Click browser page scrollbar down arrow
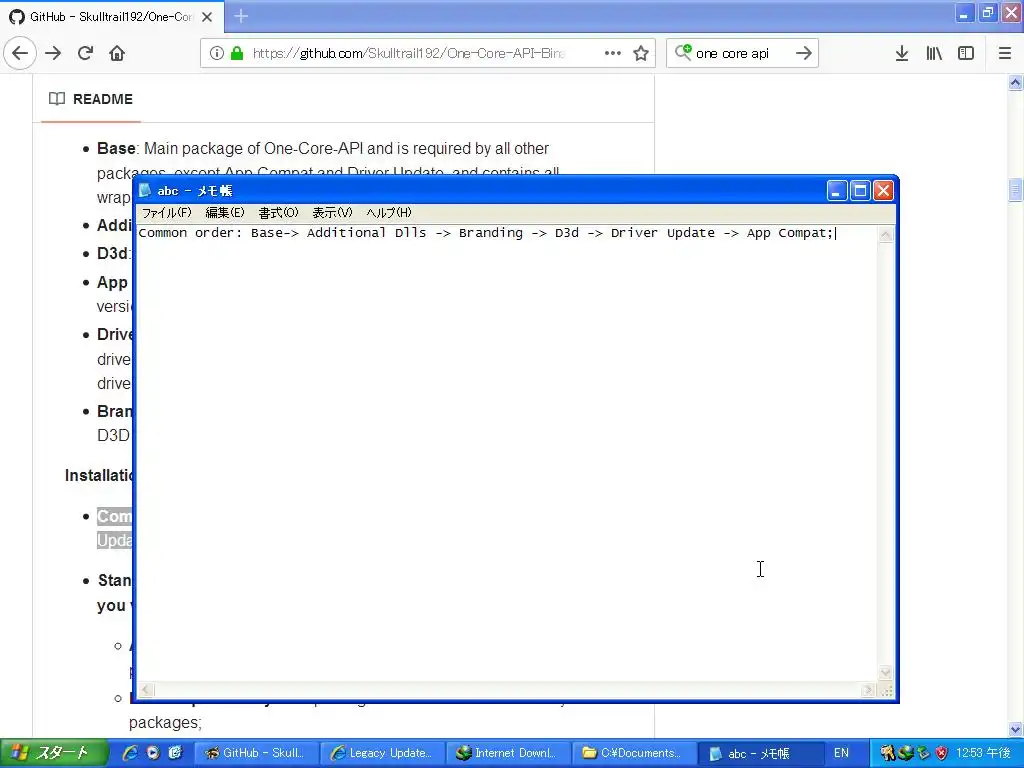 pyautogui.click(x=1015, y=729)
